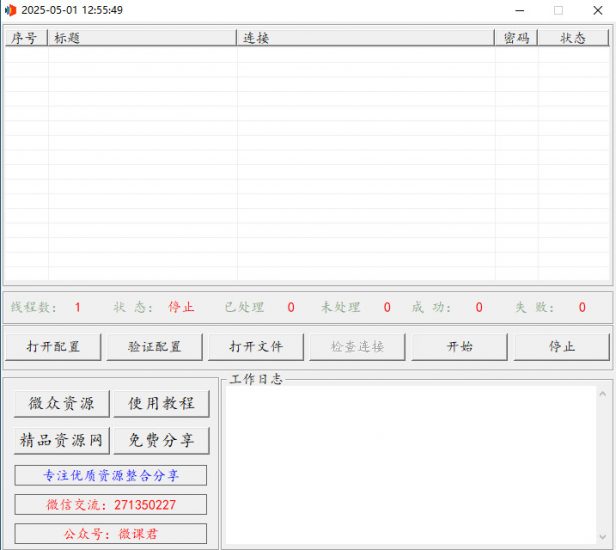Sort by 状态 column header

click(573, 38)
